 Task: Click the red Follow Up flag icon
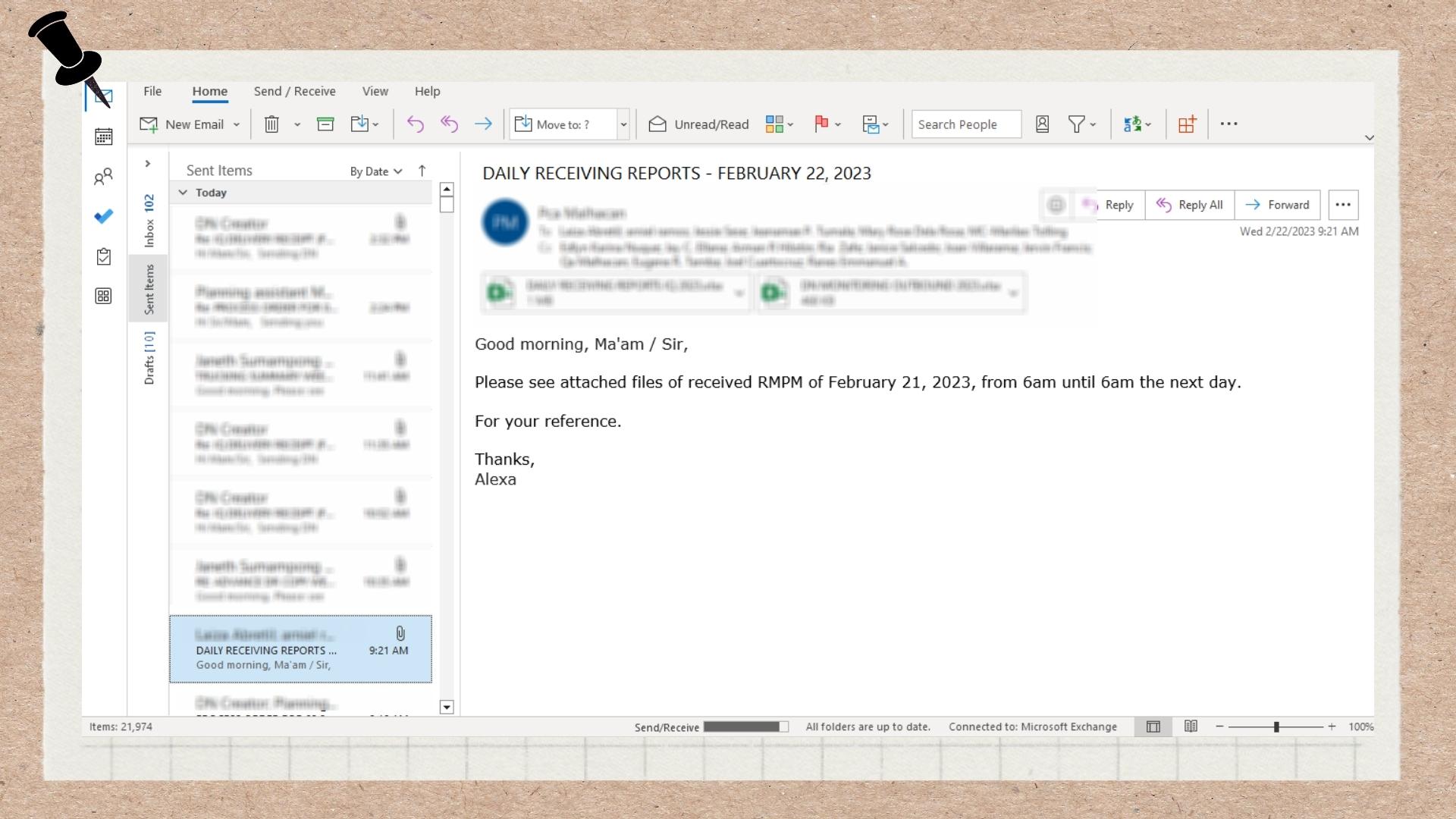point(821,124)
